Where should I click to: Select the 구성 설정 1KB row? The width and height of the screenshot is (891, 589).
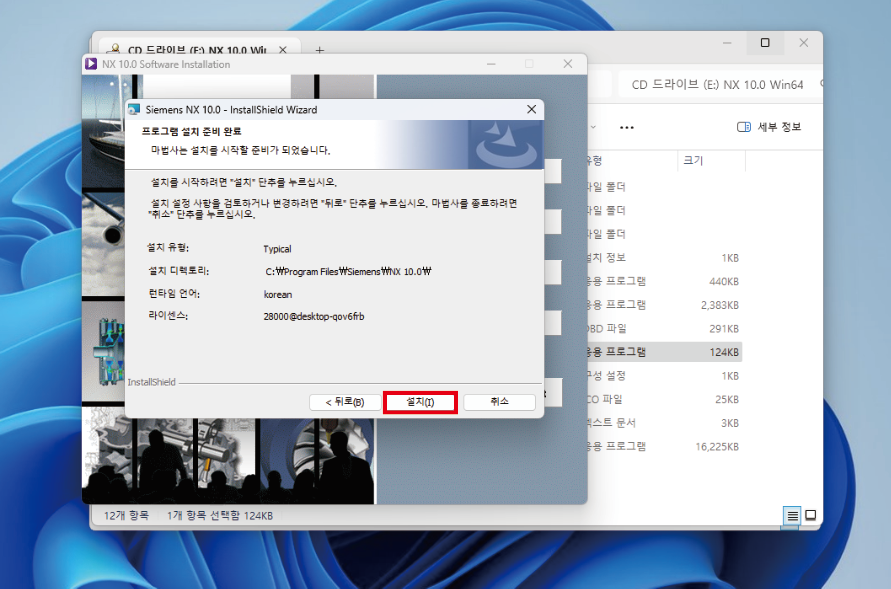click(x=665, y=375)
